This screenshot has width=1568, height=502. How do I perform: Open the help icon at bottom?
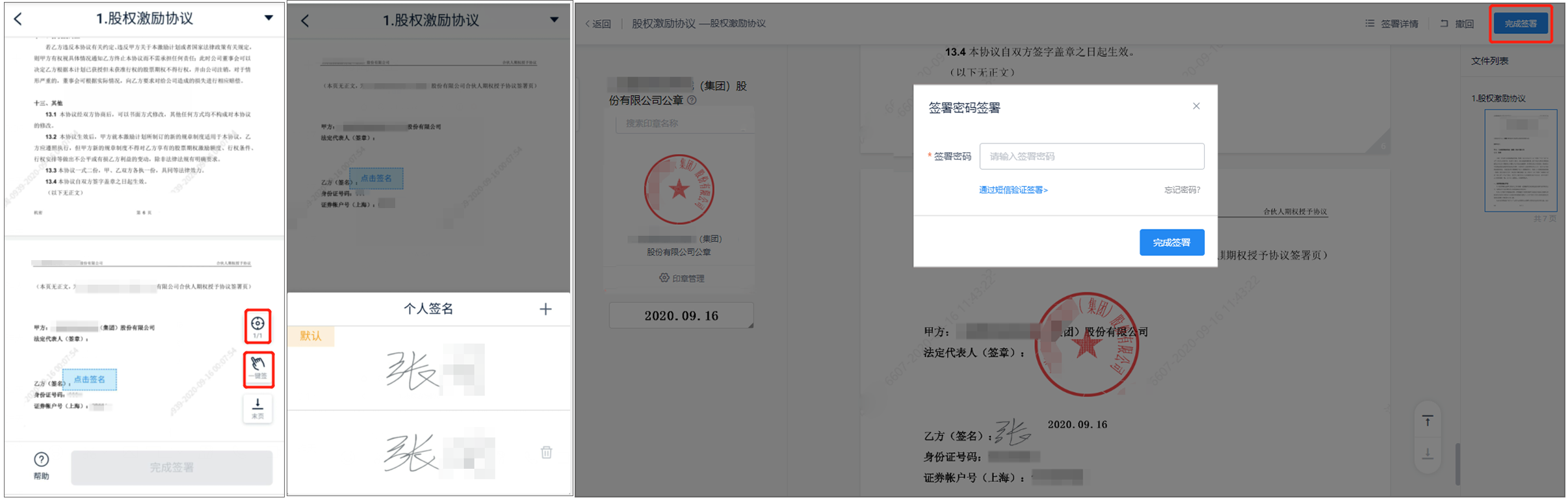coord(41,466)
